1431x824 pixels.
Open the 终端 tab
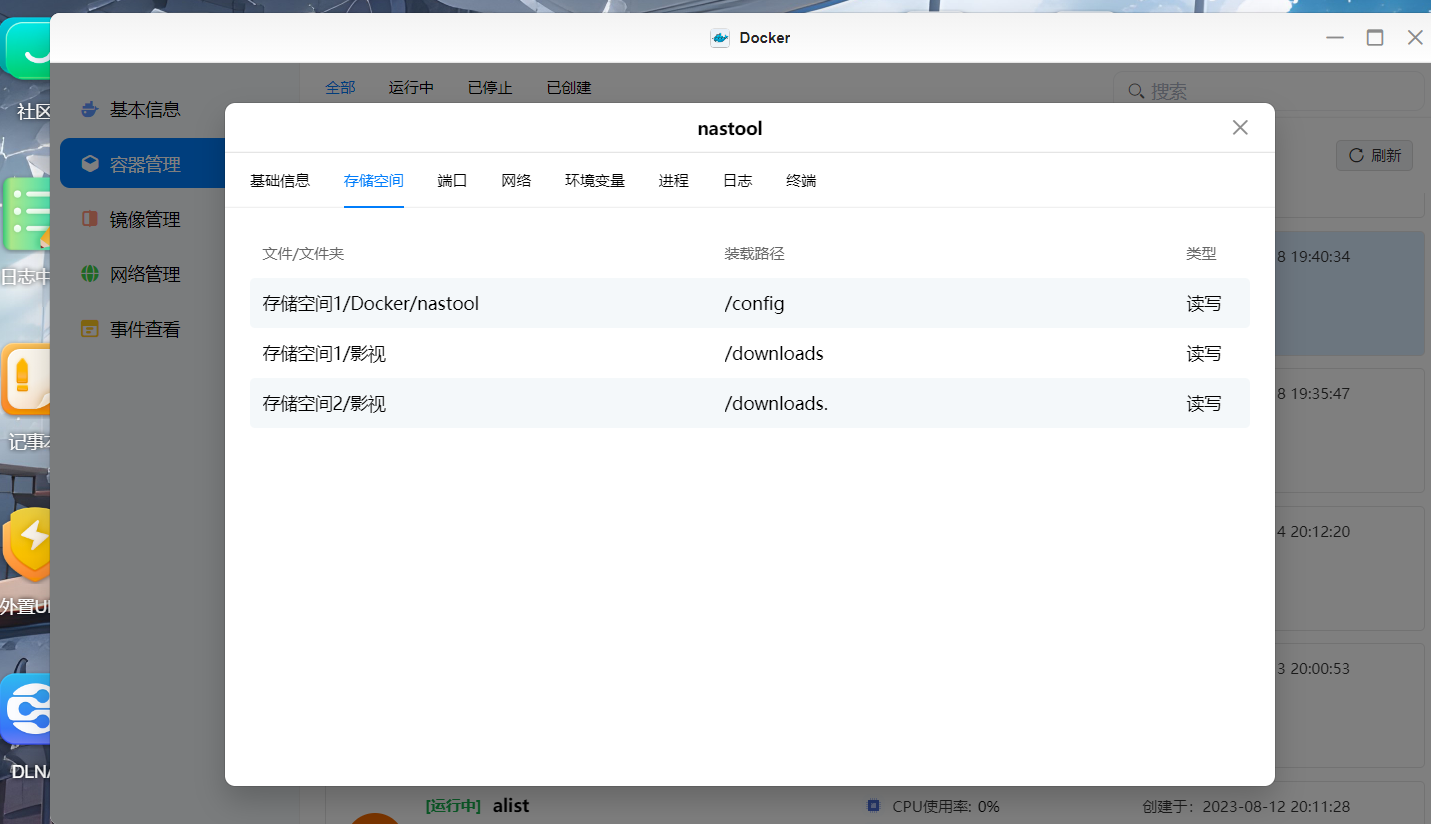click(801, 181)
